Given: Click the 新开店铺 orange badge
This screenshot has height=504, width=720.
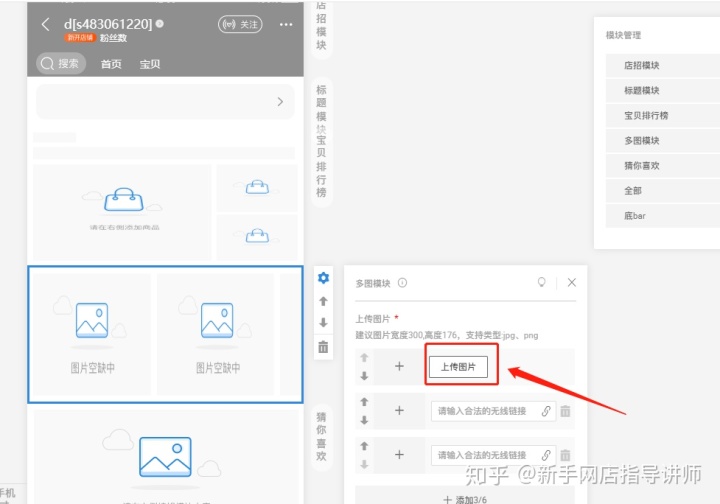Looking at the screenshot, I should pyautogui.click(x=80, y=38).
